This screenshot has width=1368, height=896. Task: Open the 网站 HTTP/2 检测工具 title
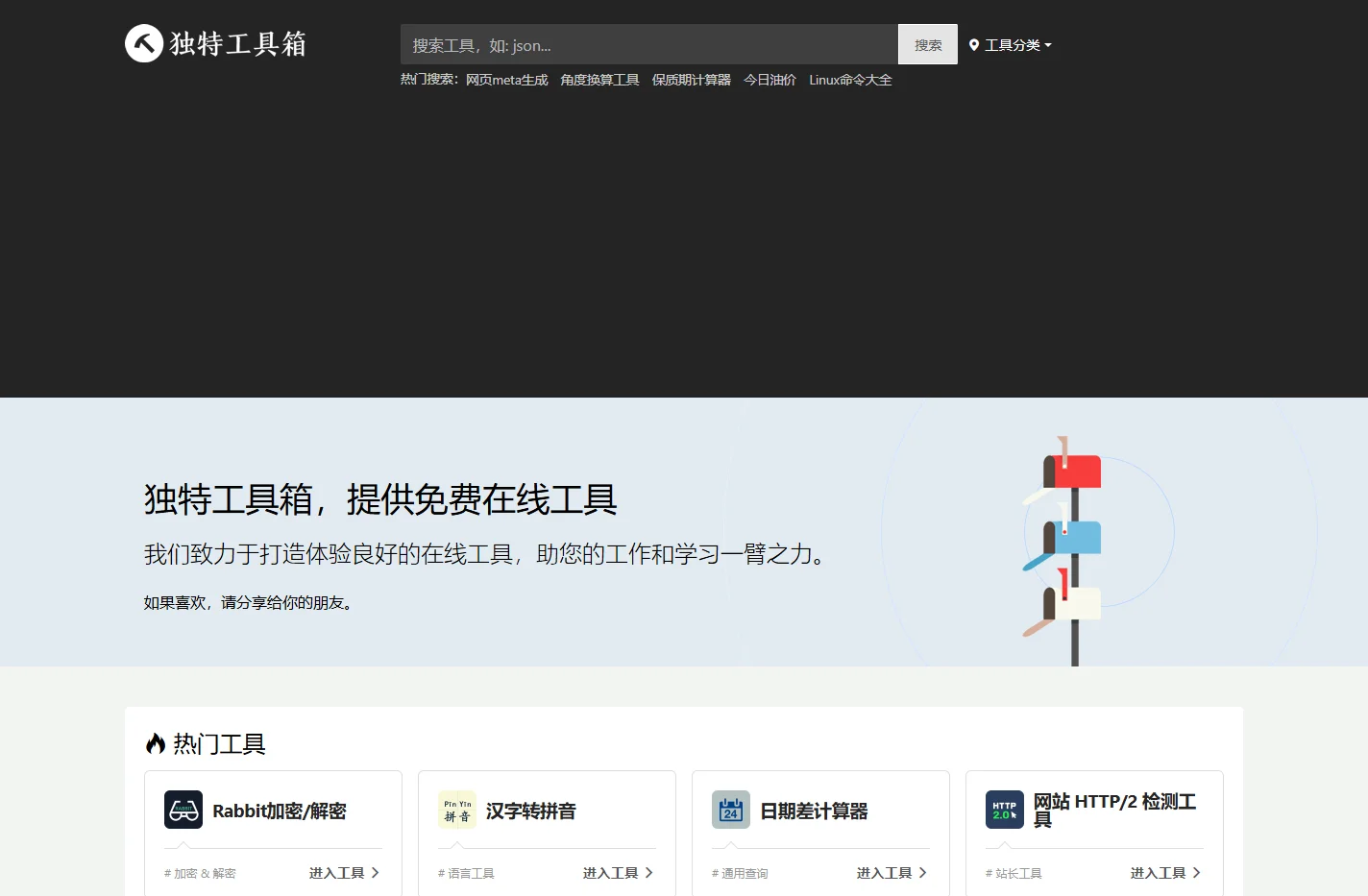click(x=1114, y=811)
